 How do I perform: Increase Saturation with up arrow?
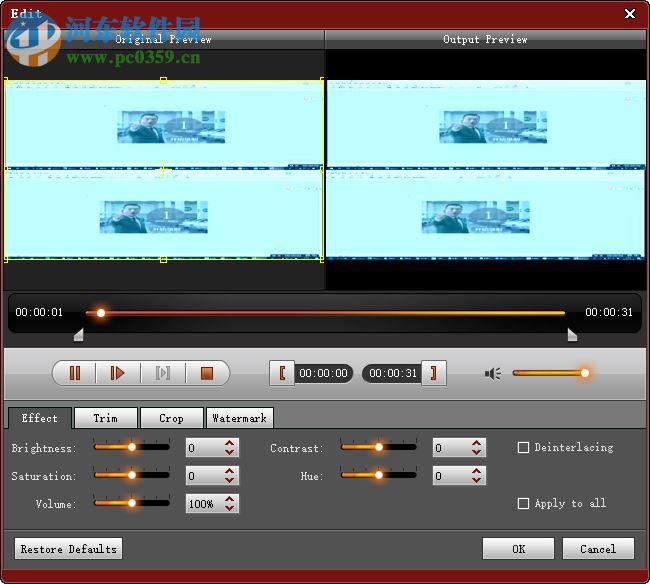(230, 471)
